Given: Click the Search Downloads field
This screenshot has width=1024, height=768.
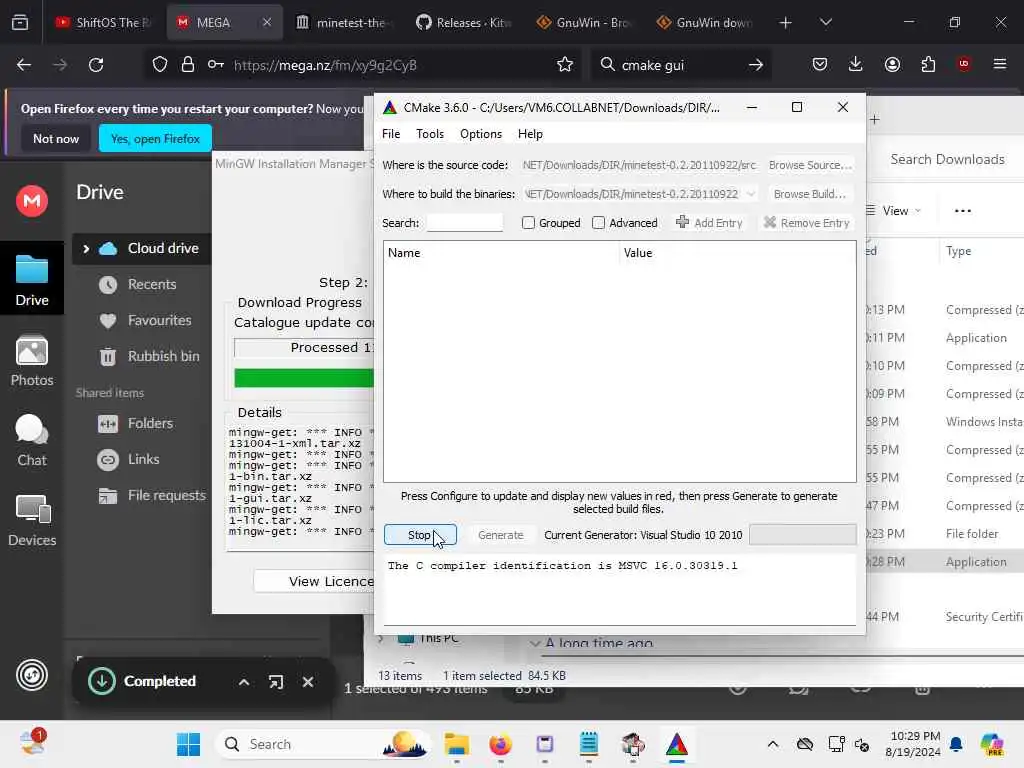Looking at the screenshot, I should pos(947,159).
